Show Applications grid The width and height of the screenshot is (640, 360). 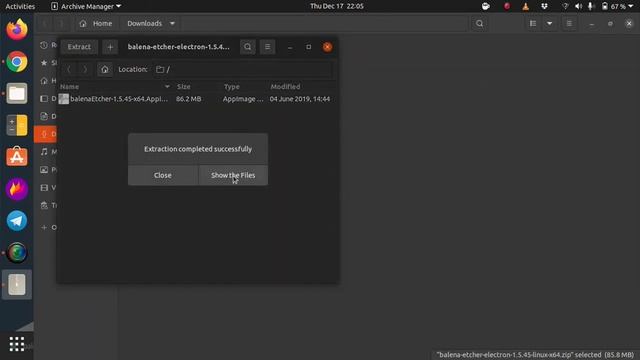[x=17, y=344]
